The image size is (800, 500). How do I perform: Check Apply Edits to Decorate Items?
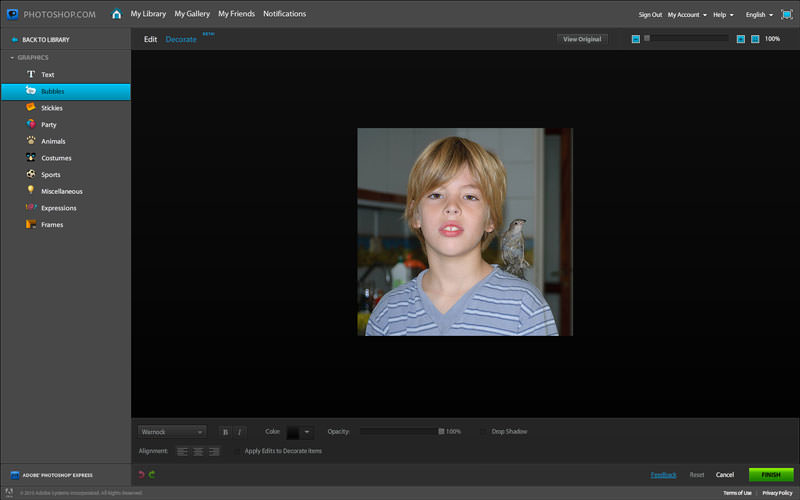click(237, 451)
